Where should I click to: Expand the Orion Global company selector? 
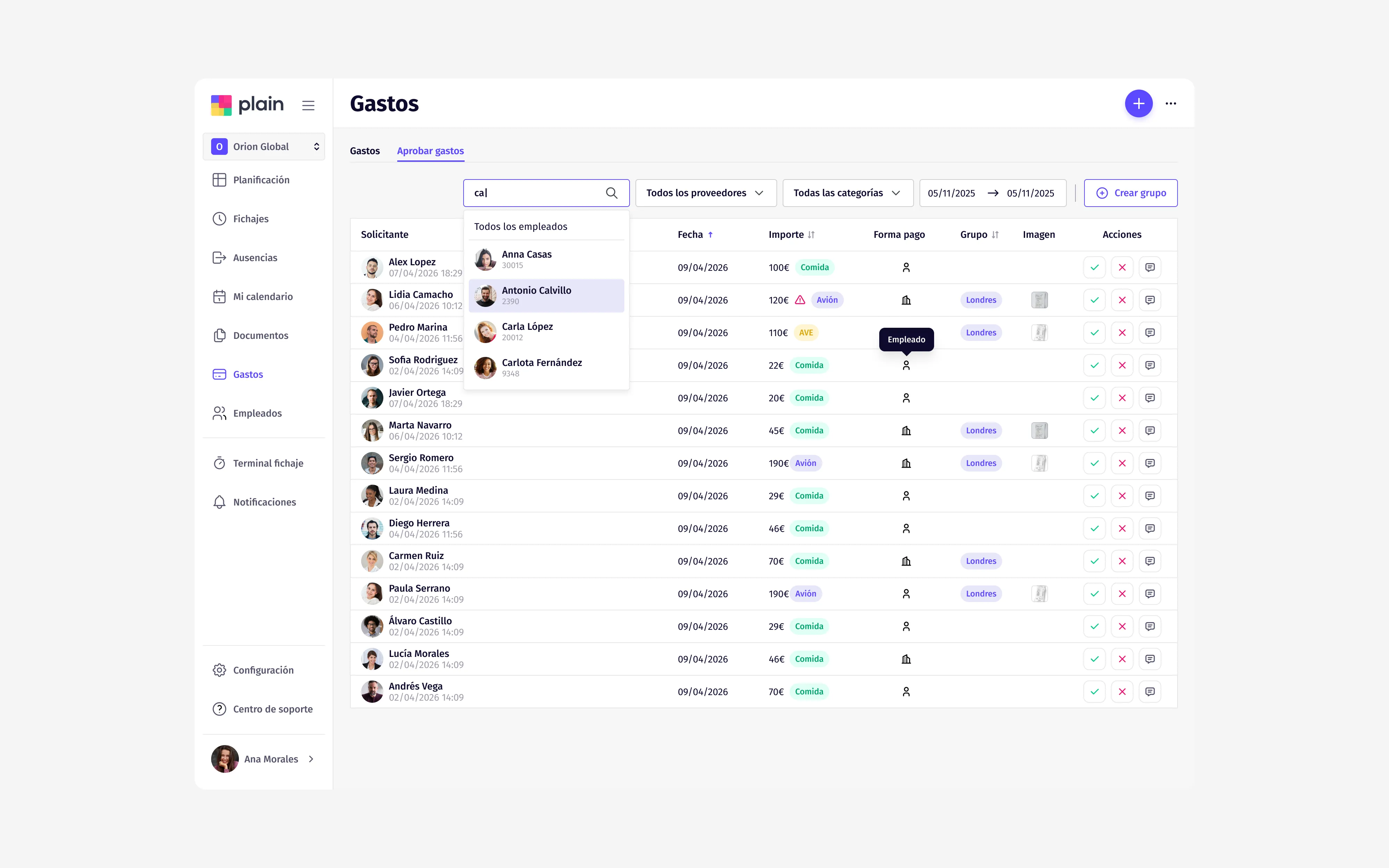pos(264,147)
